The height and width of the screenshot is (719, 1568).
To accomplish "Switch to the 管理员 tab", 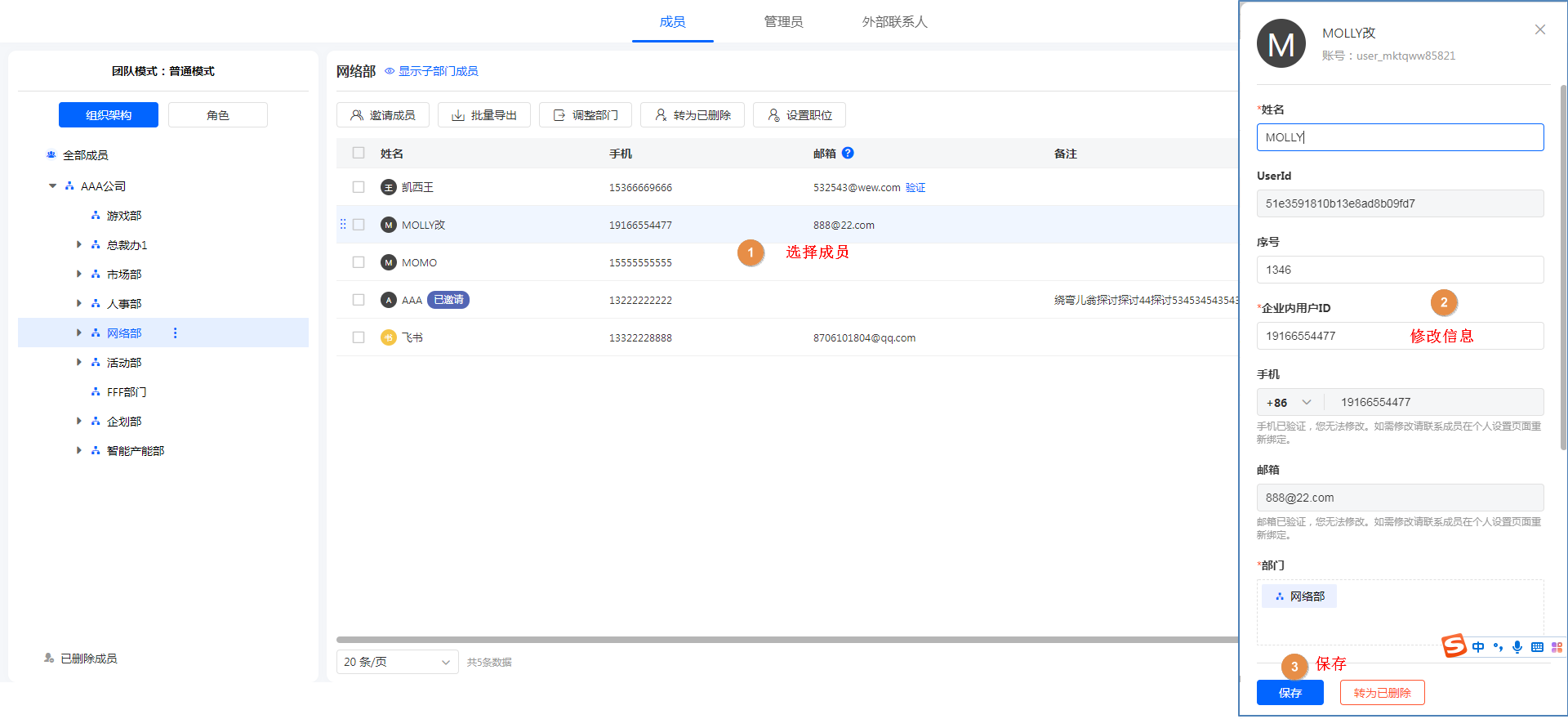I will pyautogui.click(x=783, y=22).
